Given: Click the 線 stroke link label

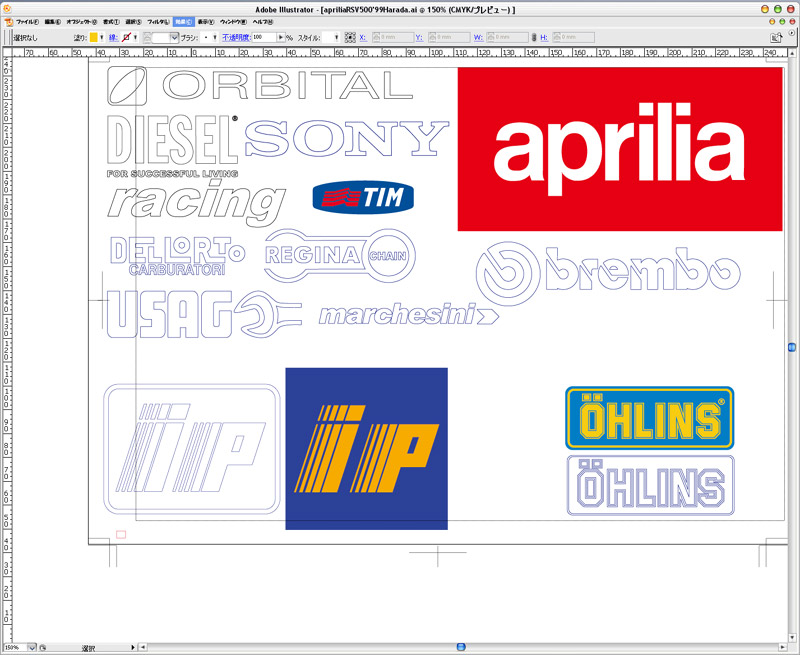Looking at the screenshot, I should pyautogui.click(x=113, y=37).
